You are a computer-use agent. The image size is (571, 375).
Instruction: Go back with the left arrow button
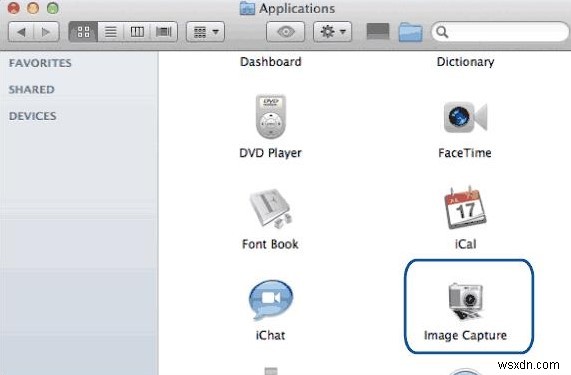tap(21, 32)
